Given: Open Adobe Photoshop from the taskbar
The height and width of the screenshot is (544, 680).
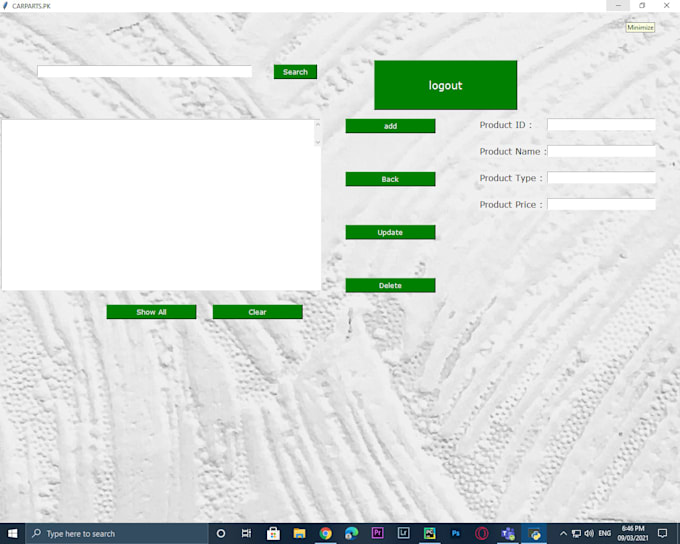Looking at the screenshot, I should [456, 534].
